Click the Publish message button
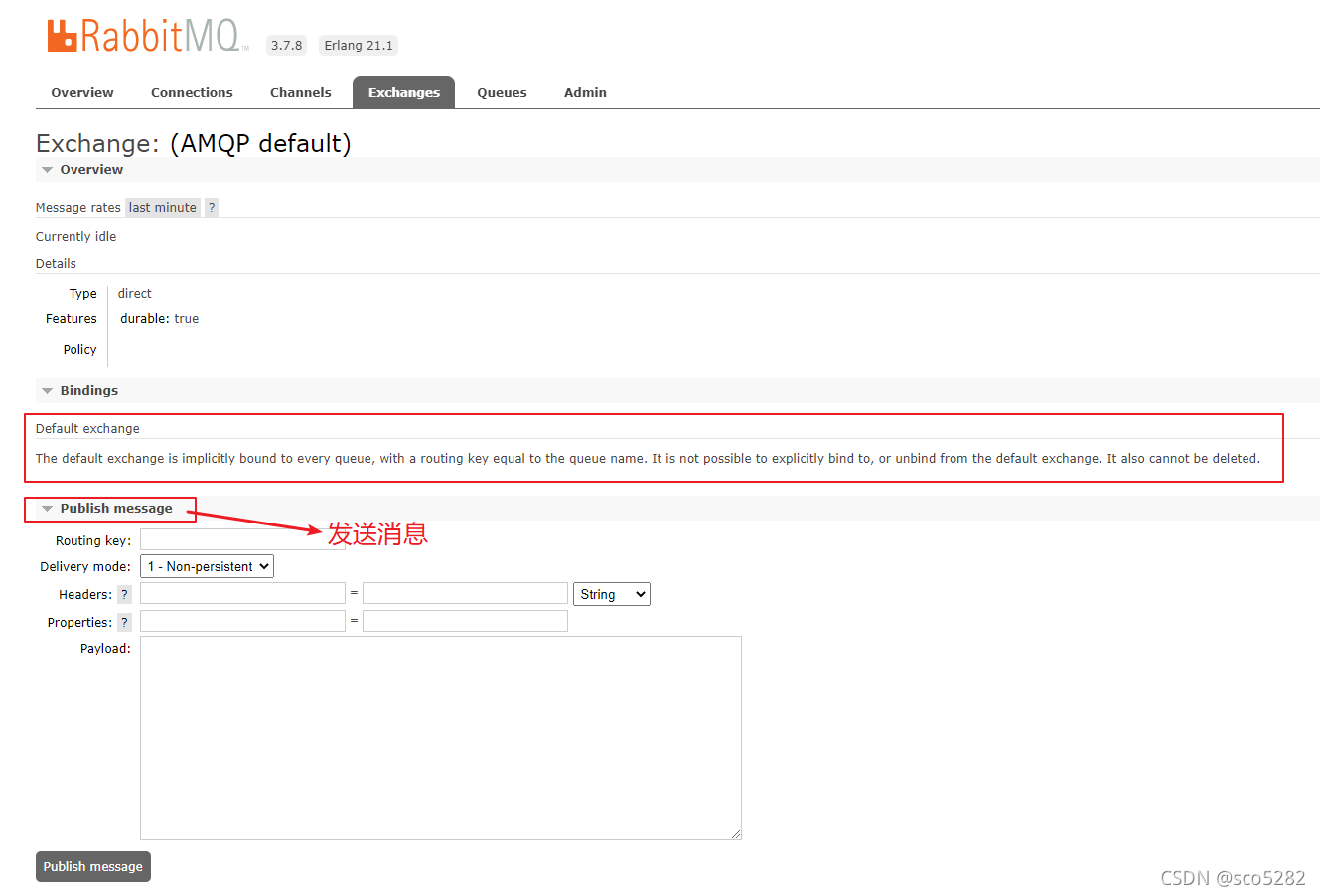Image resolution: width=1320 pixels, height=896 pixels. coord(93,866)
